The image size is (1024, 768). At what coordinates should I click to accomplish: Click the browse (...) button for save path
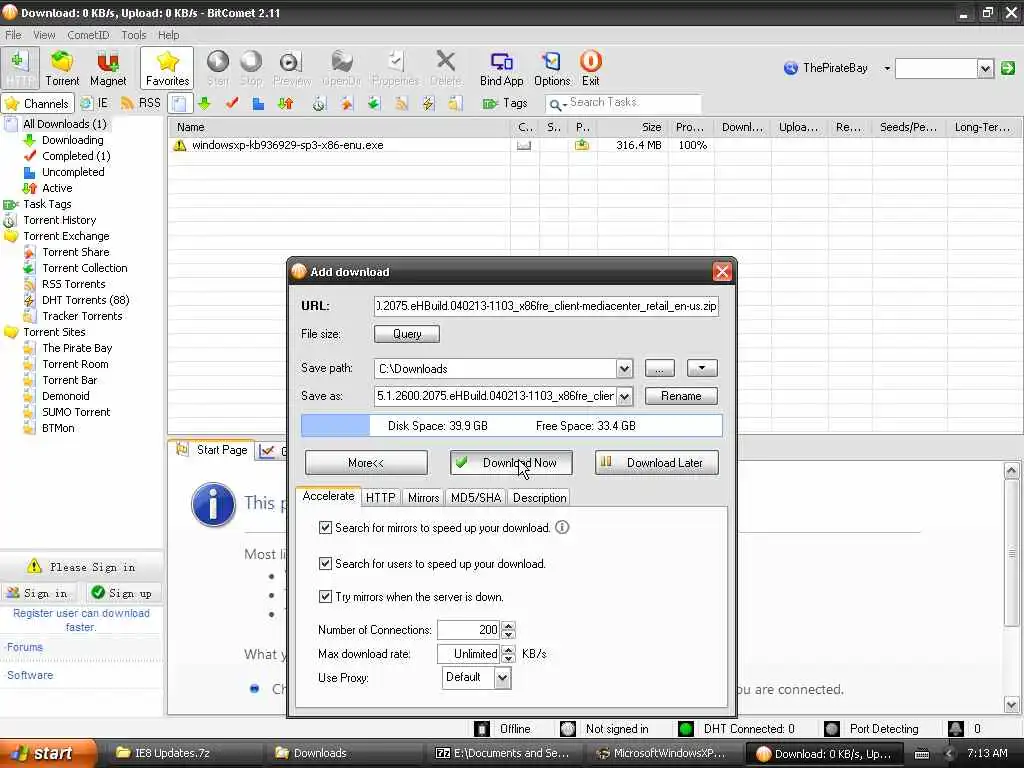coord(660,368)
